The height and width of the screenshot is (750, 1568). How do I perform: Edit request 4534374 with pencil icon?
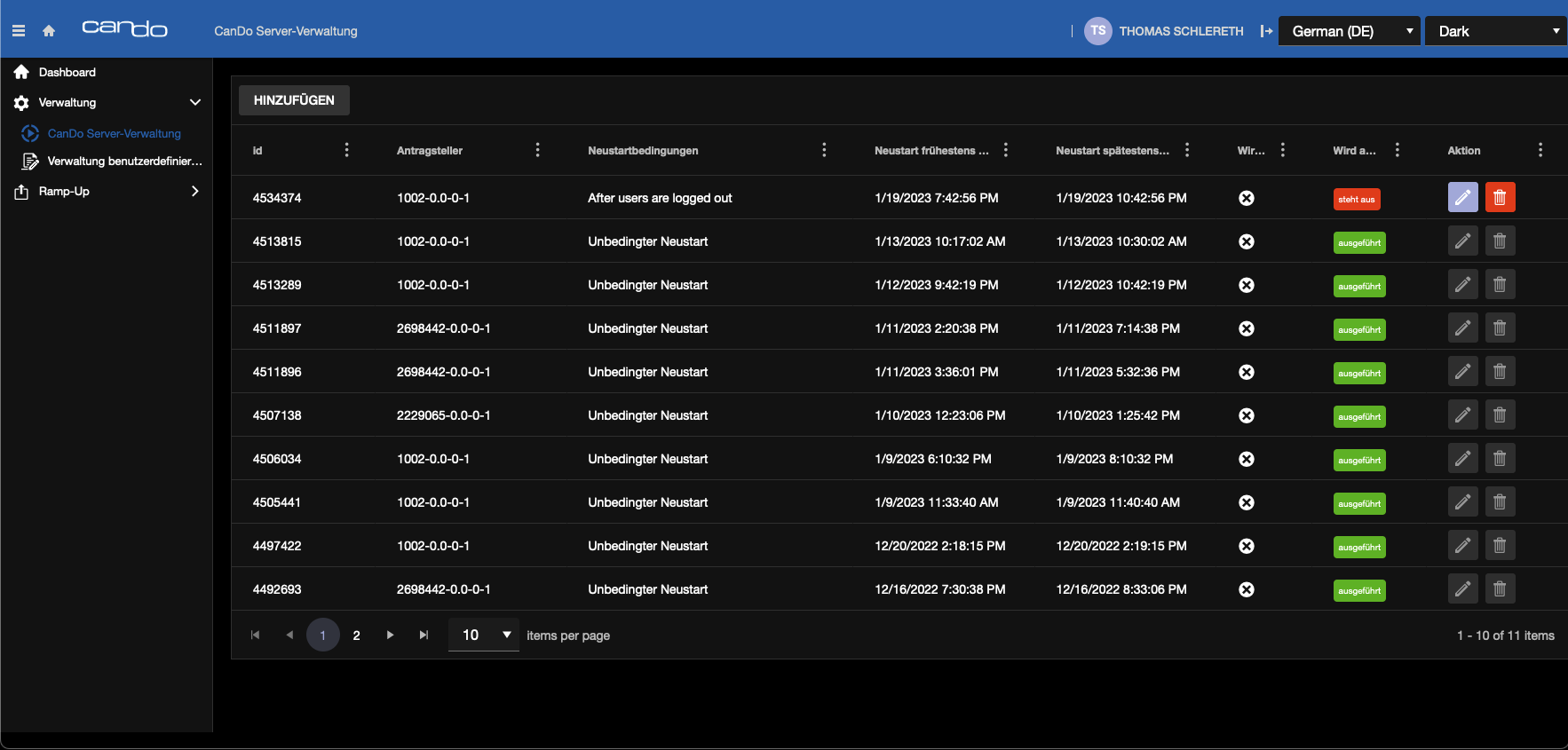click(1462, 197)
